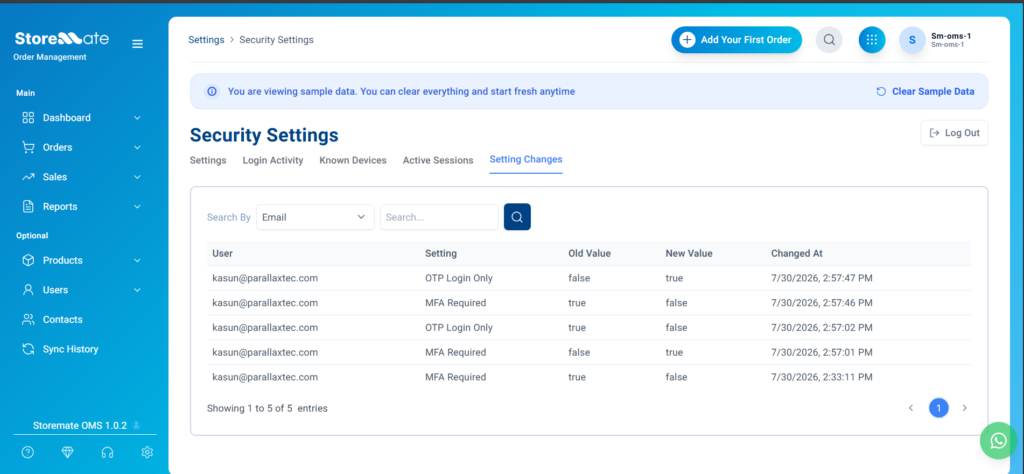Go to next page arrow in pagination
1024x474 pixels.
[965, 408]
